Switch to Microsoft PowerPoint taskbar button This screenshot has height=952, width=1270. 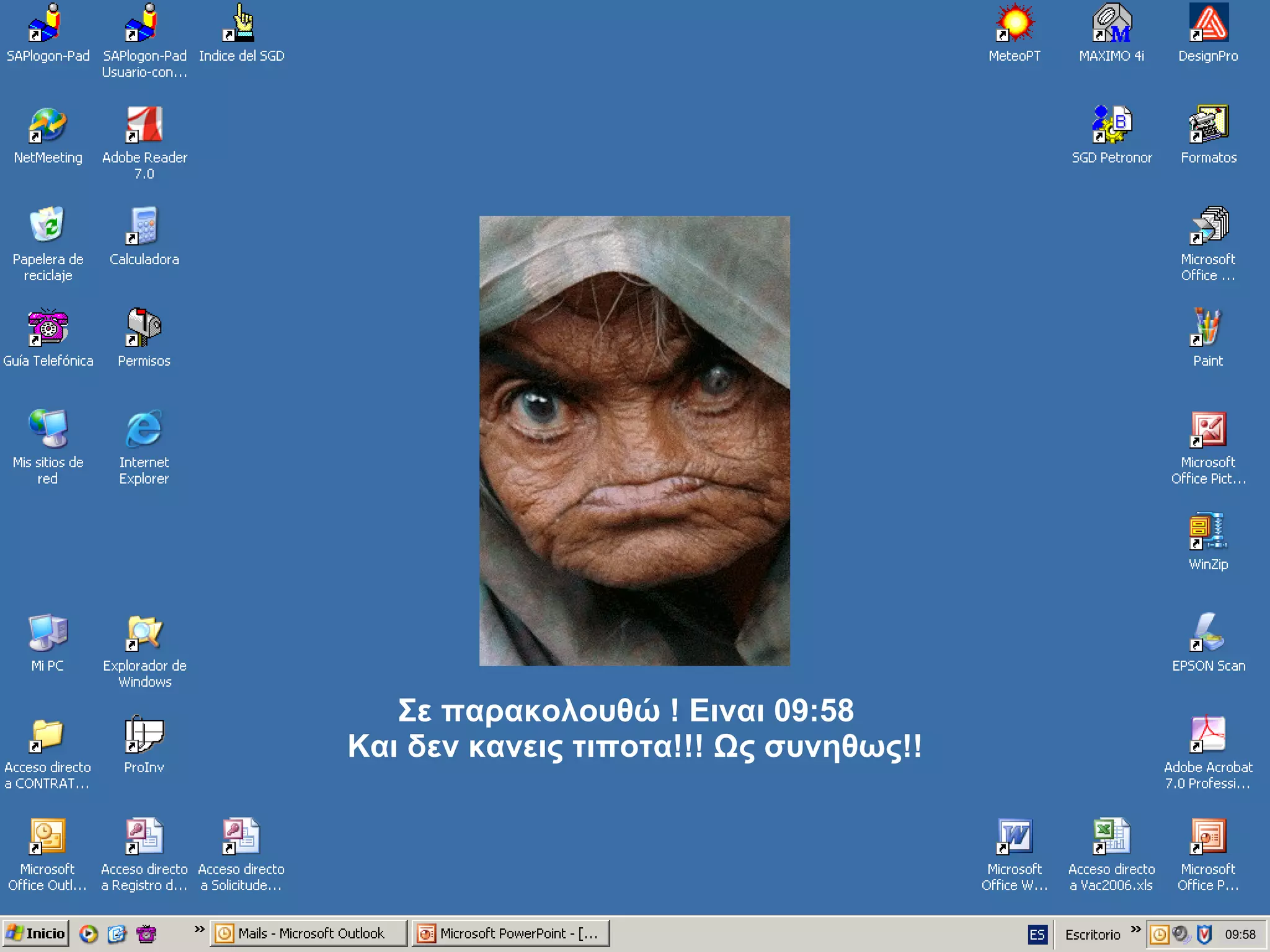[510, 933]
